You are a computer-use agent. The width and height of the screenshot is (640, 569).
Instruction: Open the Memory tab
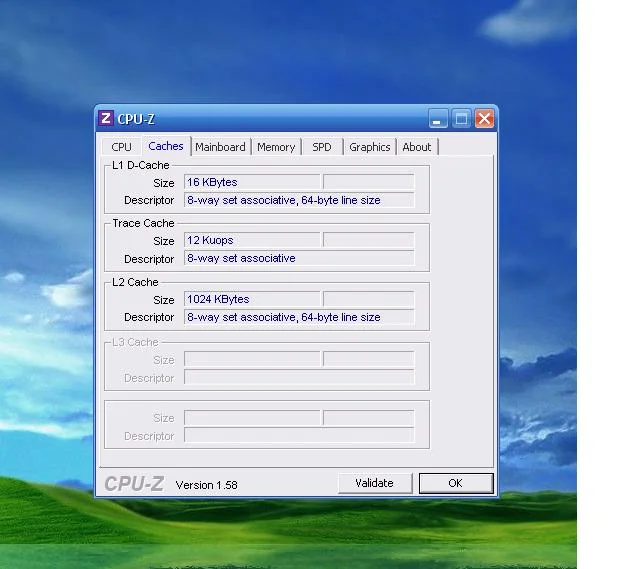pos(276,147)
